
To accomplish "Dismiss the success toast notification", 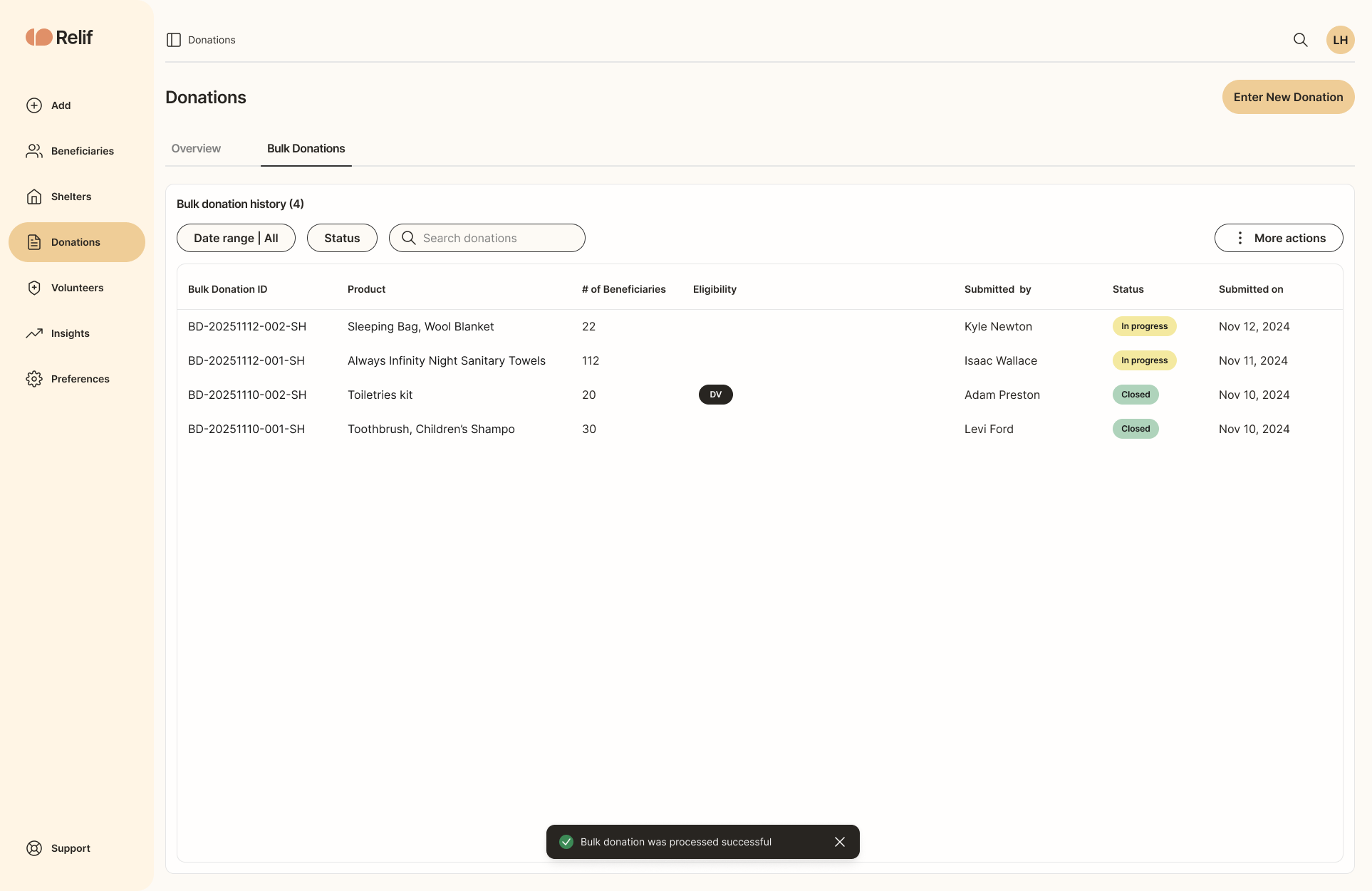I will (x=840, y=842).
